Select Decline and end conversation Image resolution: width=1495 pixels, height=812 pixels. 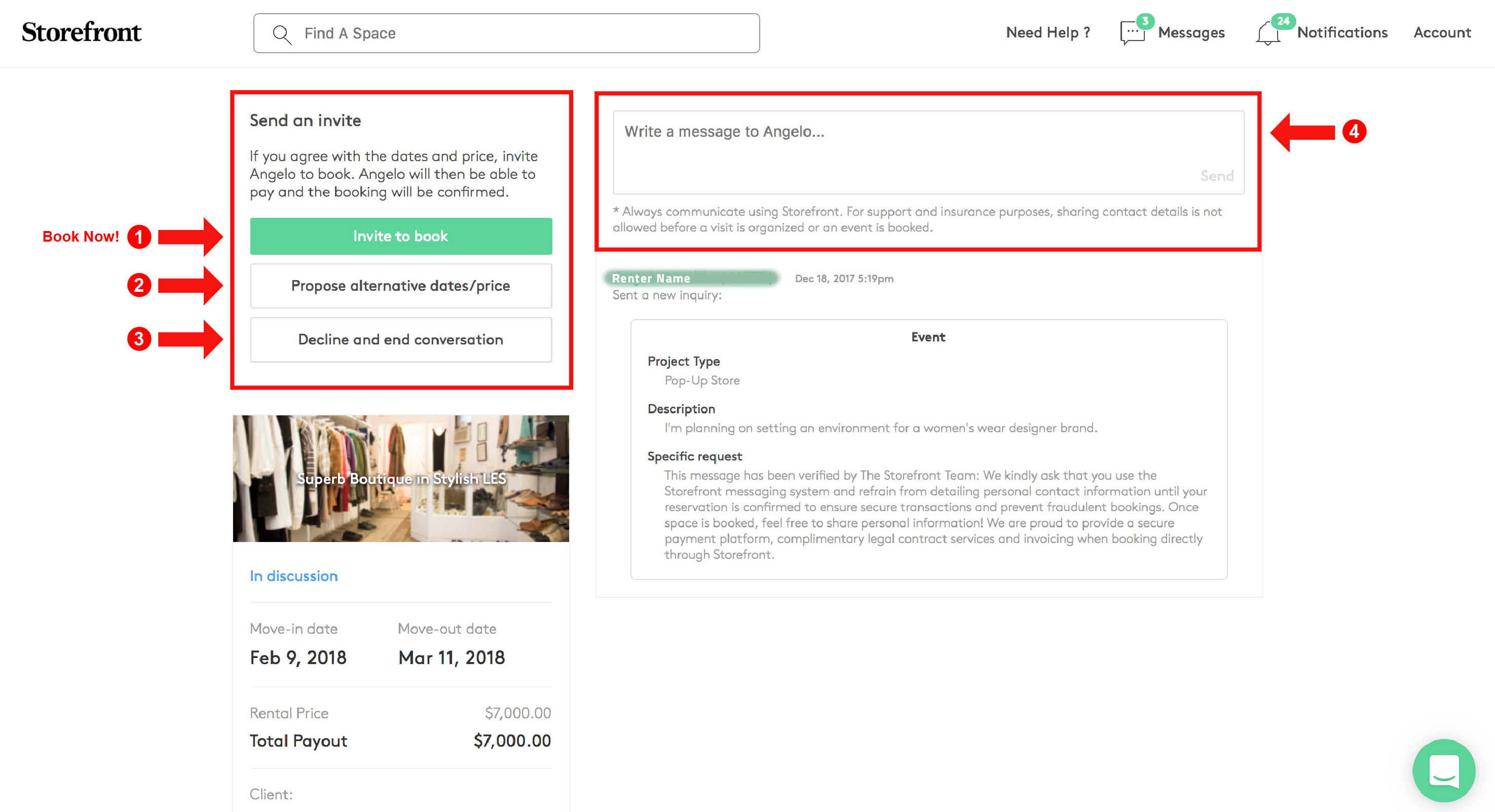[400, 339]
